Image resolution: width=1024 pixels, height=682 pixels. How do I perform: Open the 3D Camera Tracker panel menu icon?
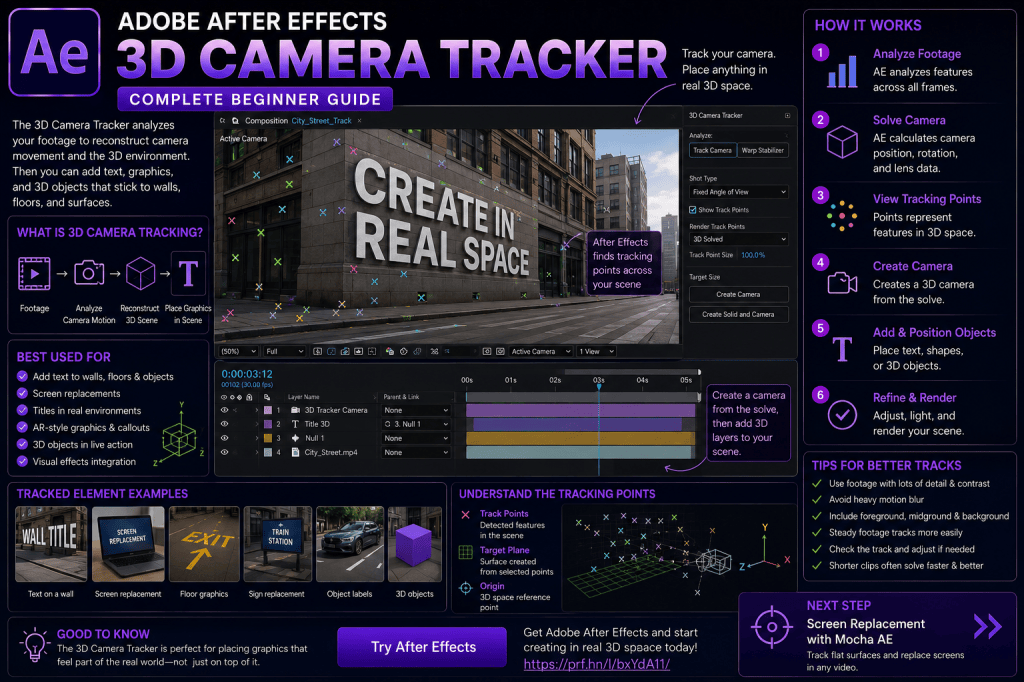[x=787, y=116]
